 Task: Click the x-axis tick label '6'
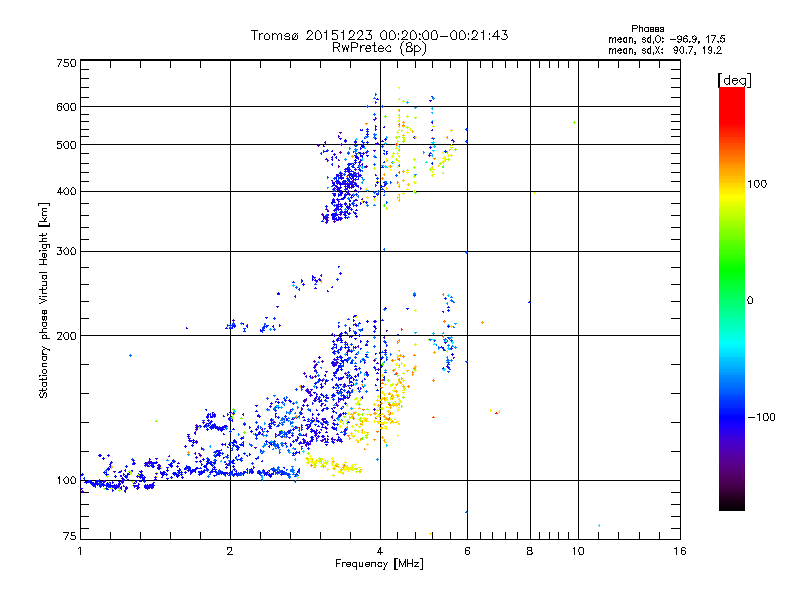click(x=467, y=551)
